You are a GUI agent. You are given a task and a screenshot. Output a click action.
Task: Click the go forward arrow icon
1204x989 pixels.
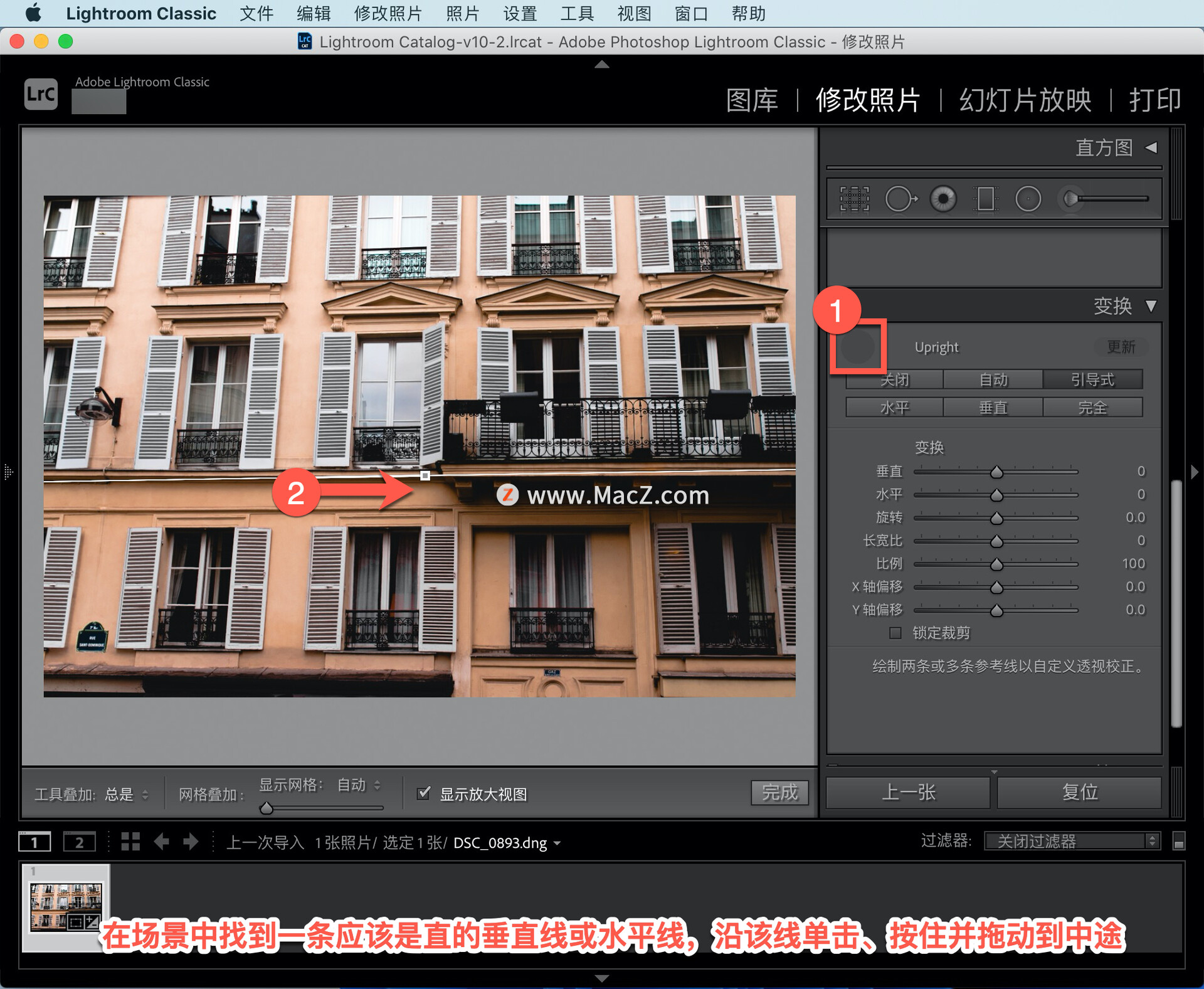pos(191,842)
